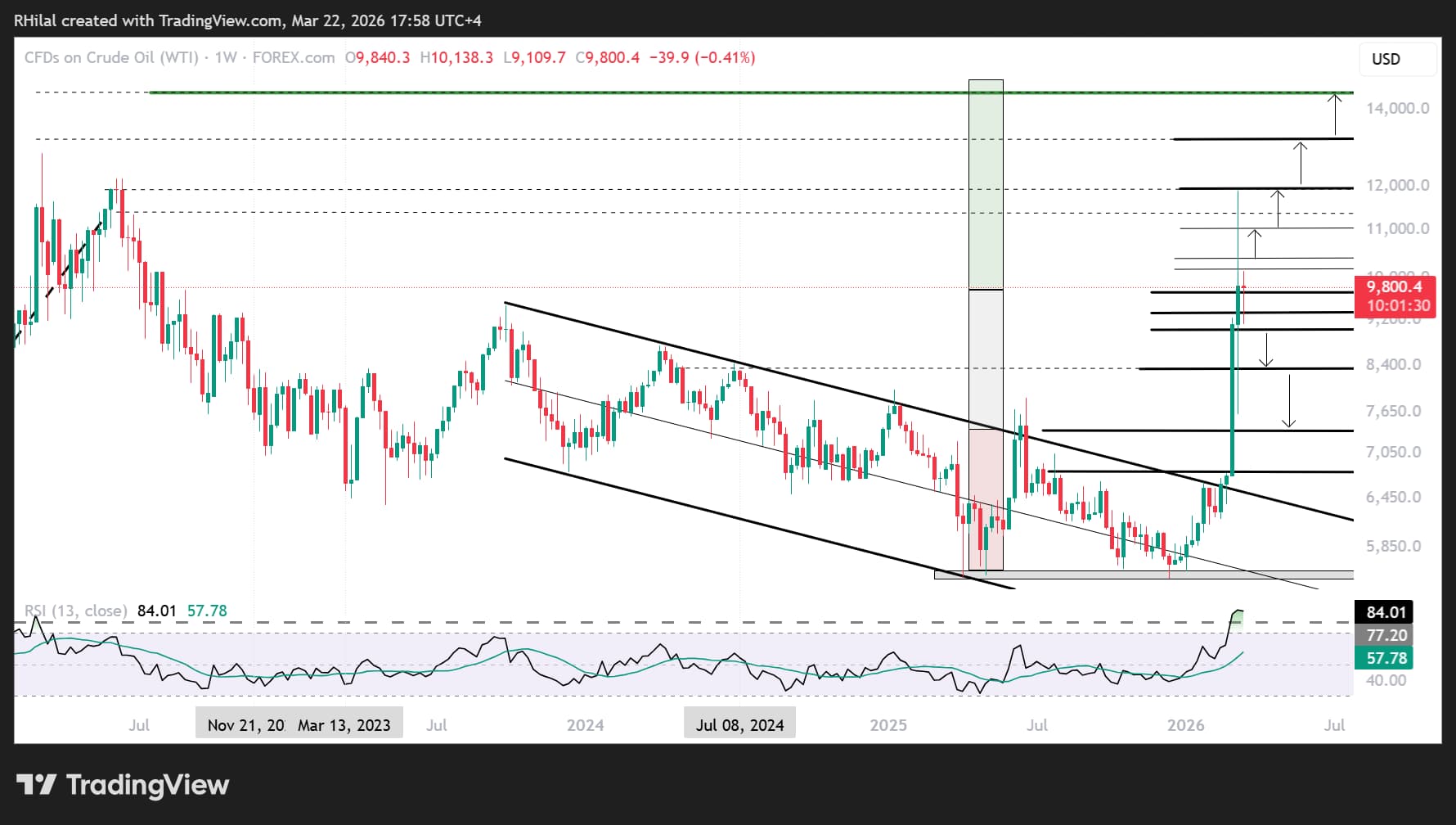
Task: Click the 7,650.0 price axis label
Action: click(x=1393, y=411)
